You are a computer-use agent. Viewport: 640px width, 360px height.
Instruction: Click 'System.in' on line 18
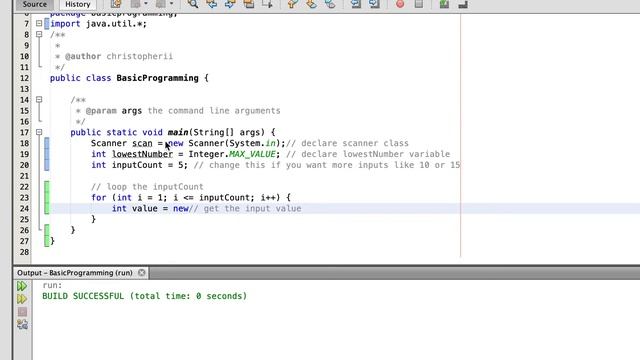(252, 143)
